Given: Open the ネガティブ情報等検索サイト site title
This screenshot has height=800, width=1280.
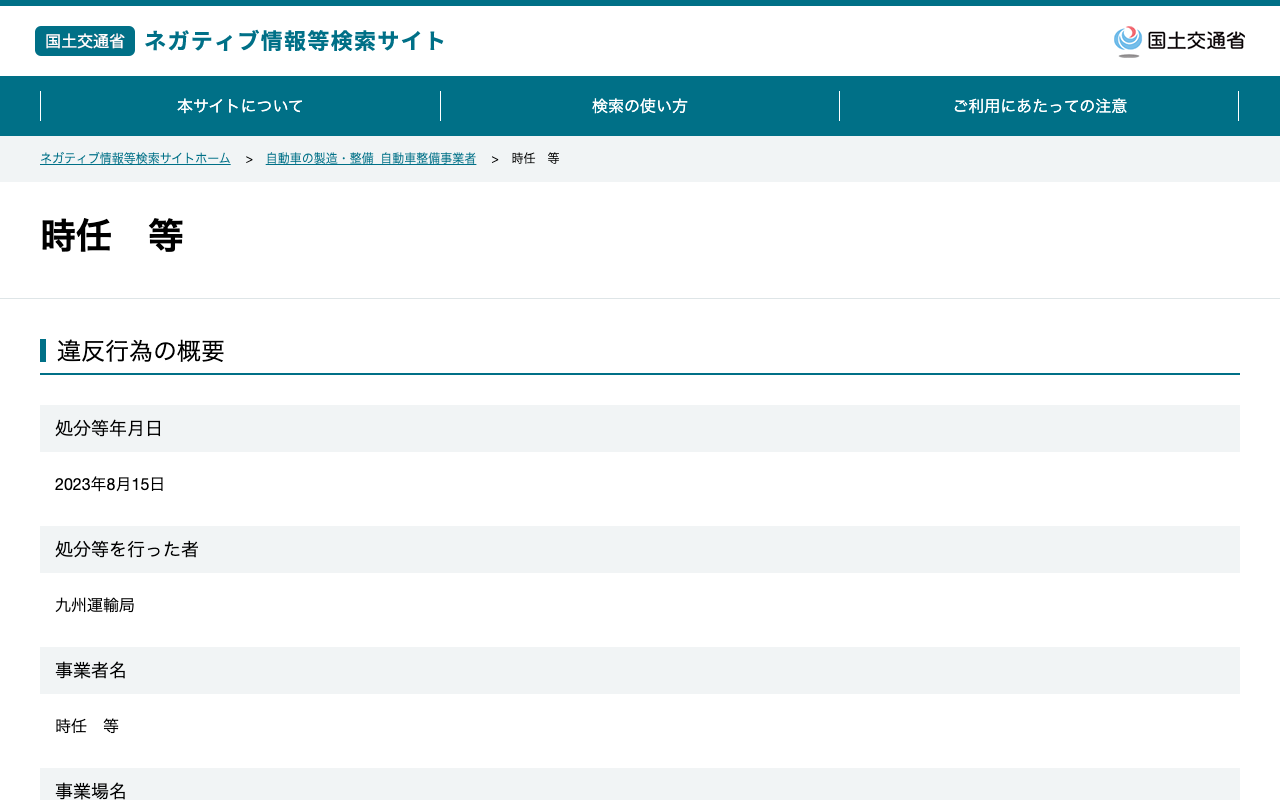Looking at the screenshot, I should point(295,41).
